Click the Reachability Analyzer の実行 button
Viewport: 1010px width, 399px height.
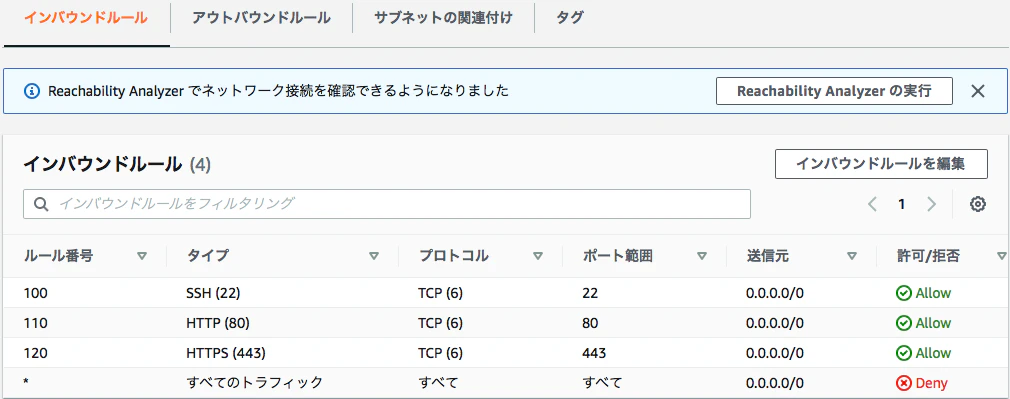(x=834, y=91)
